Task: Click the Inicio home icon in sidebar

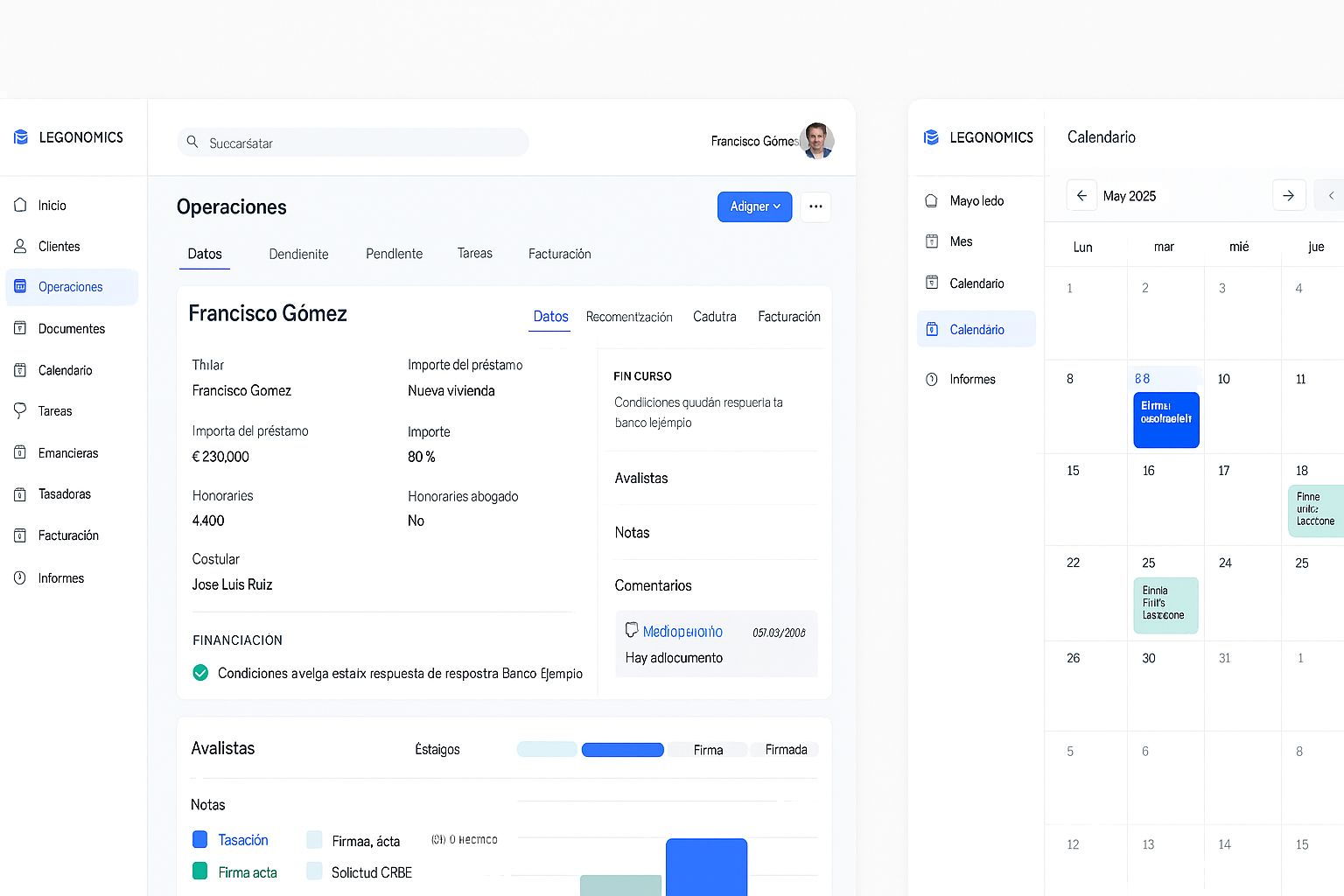Action: (x=20, y=205)
